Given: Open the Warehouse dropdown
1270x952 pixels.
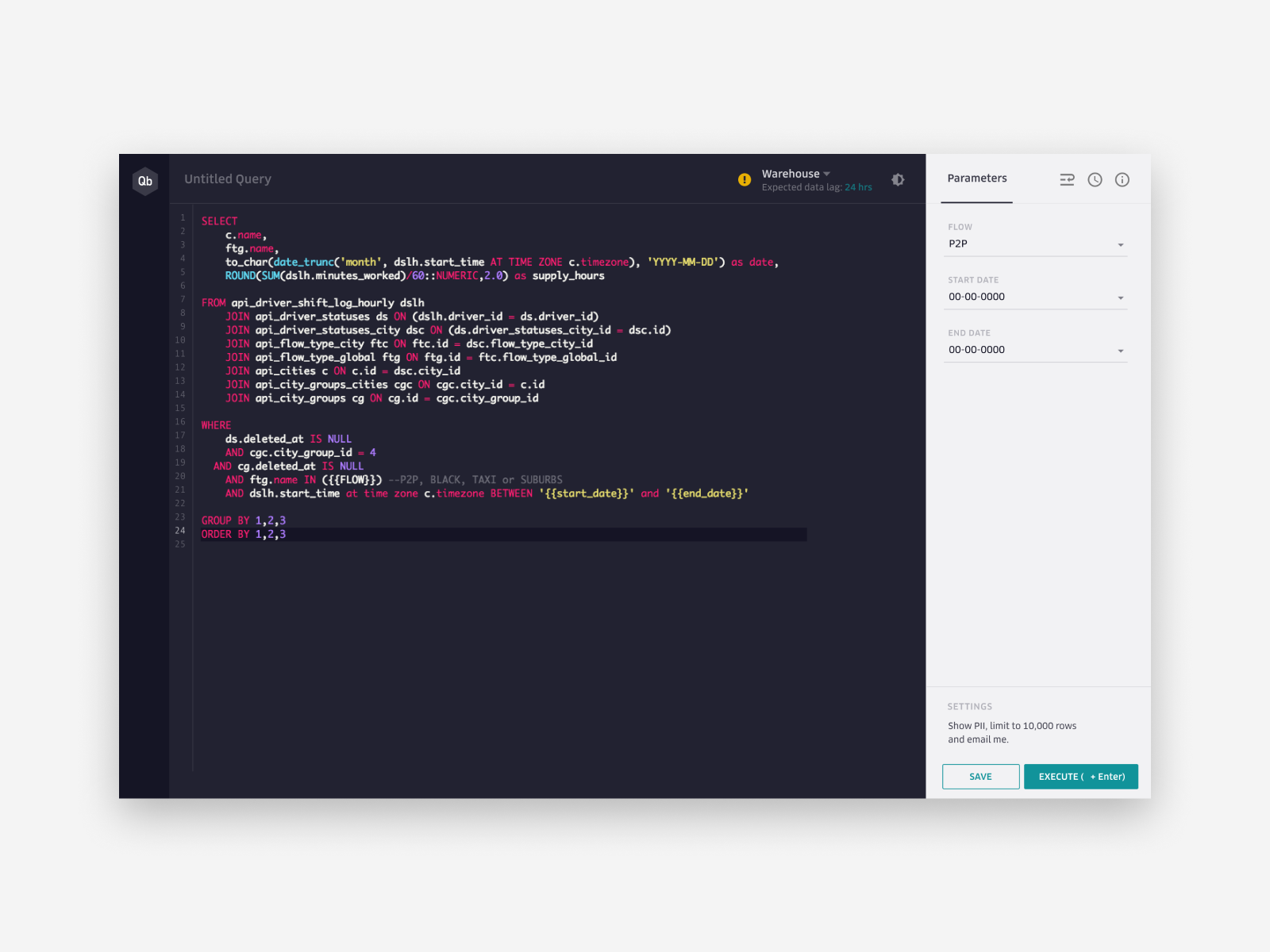Looking at the screenshot, I should click(794, 173).
